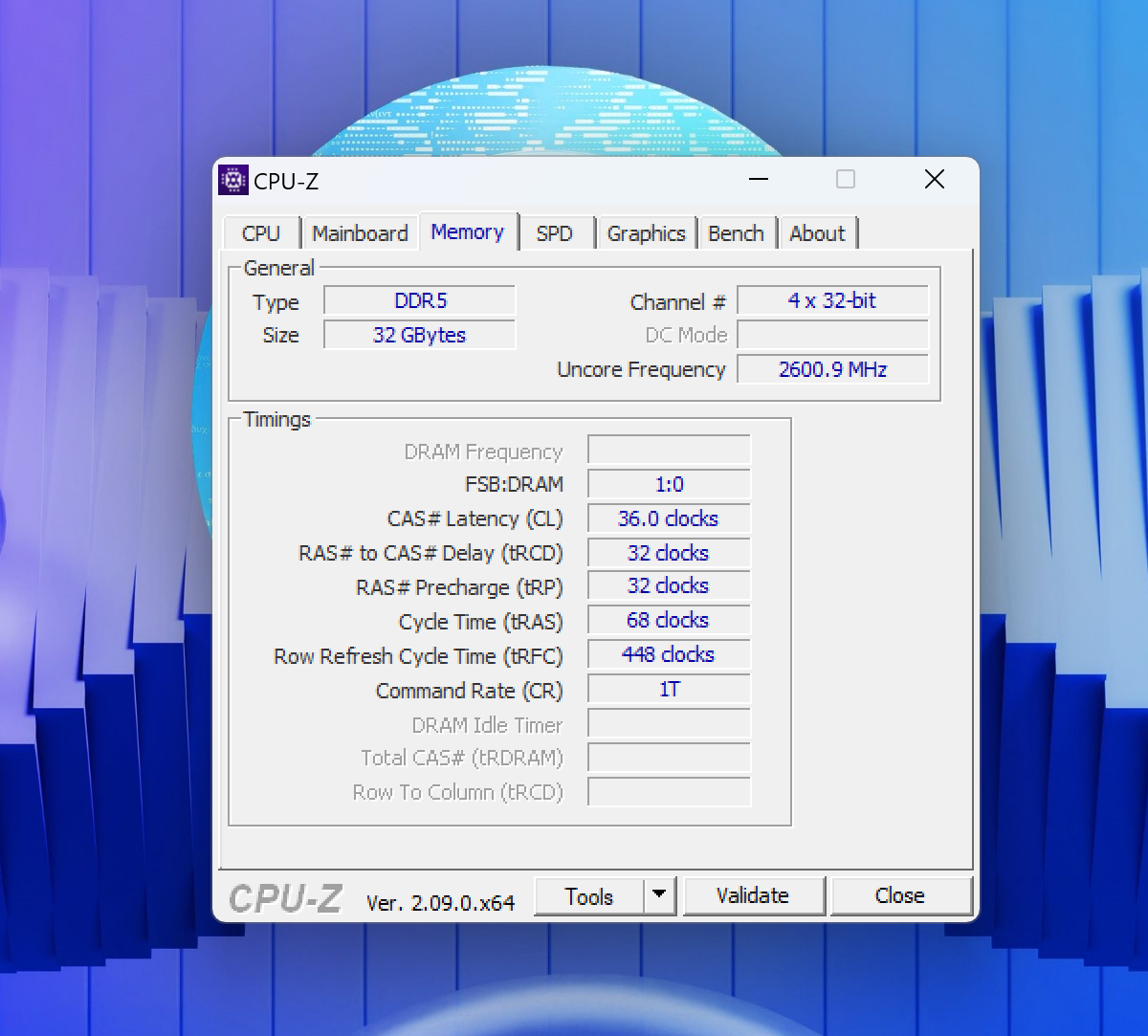Screen dimensions: 1148x1036
Task: Switch to the Bench tab
Action: (736, 233)
